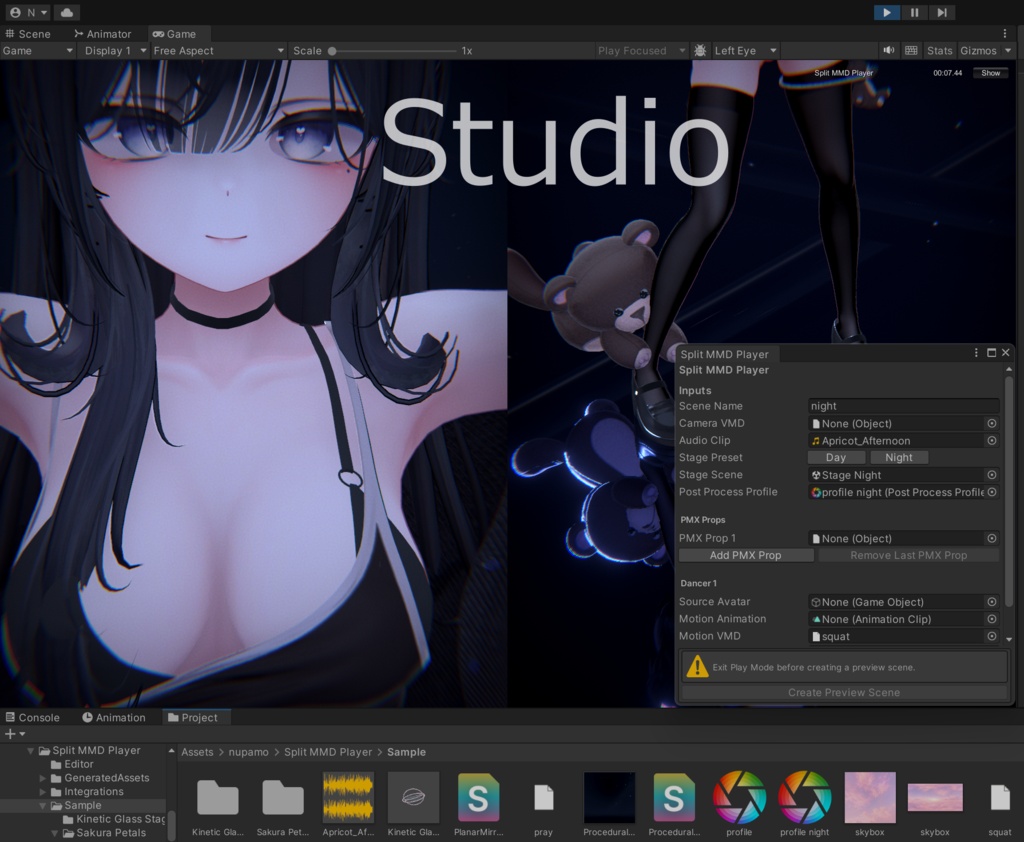Maximize the Split MMD Player window

(991, 353)
